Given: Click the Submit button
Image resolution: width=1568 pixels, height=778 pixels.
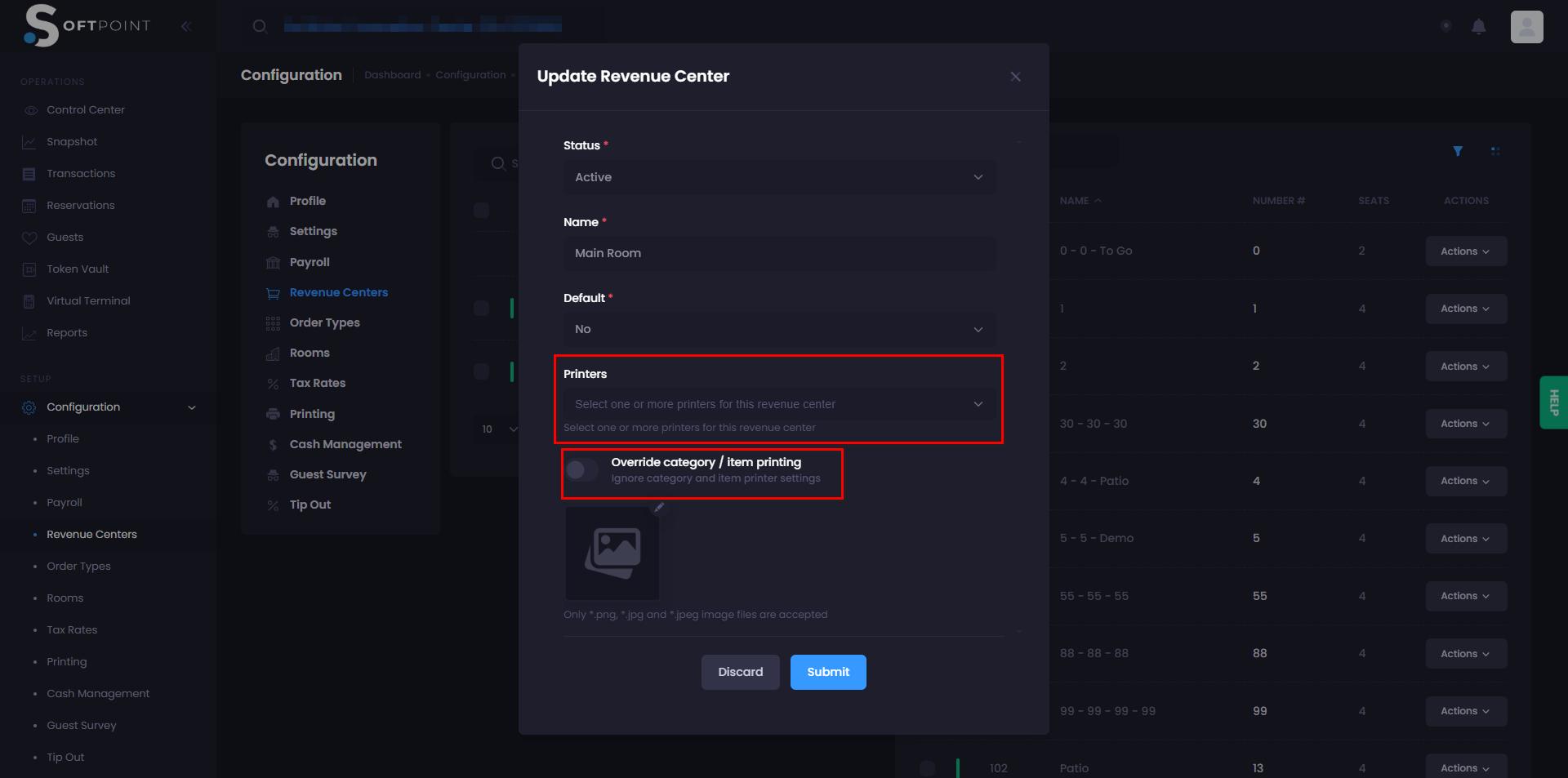Looking at the screenshot, I should [827, 672].
